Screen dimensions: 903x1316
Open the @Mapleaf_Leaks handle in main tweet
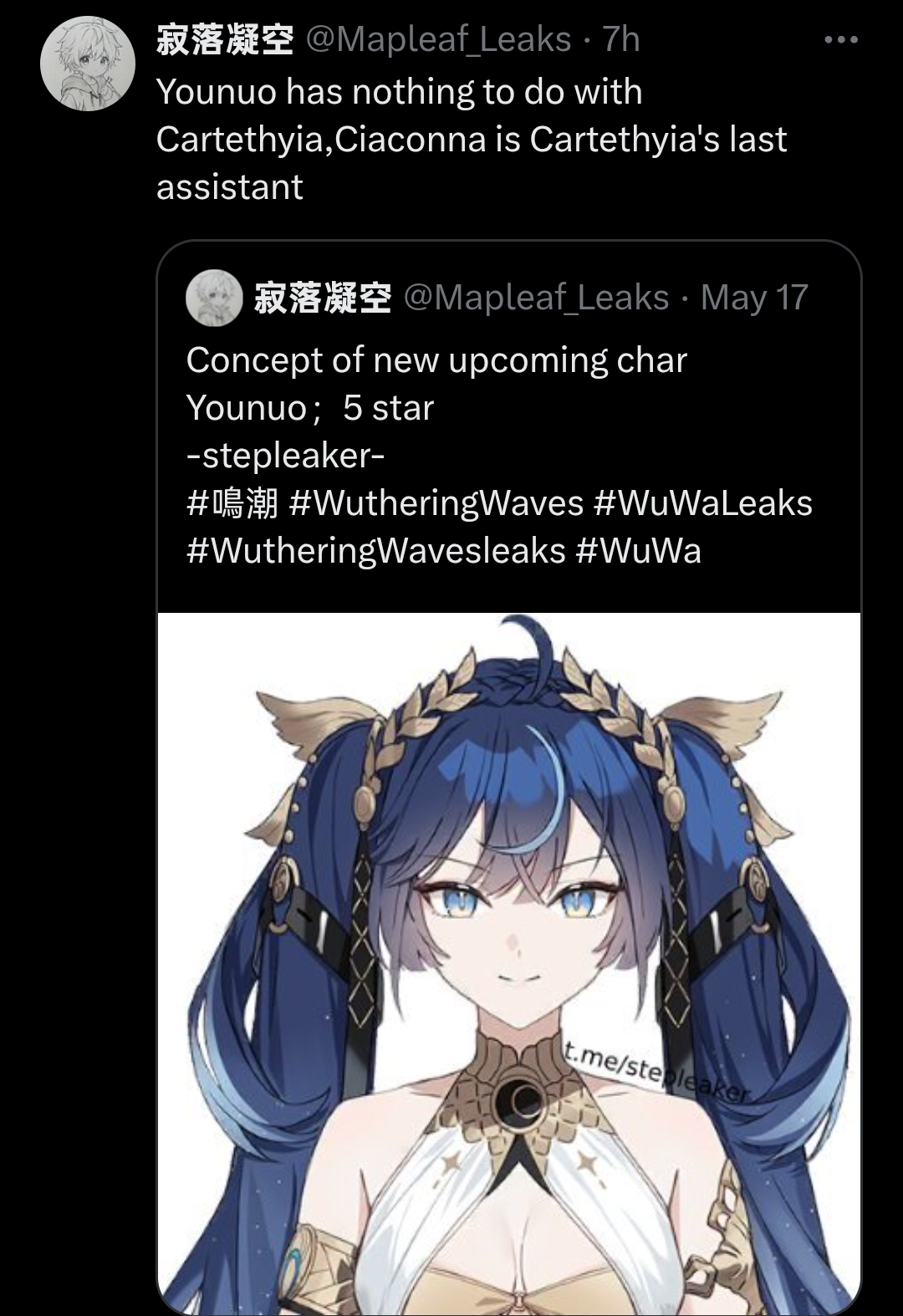coord(439,39)
